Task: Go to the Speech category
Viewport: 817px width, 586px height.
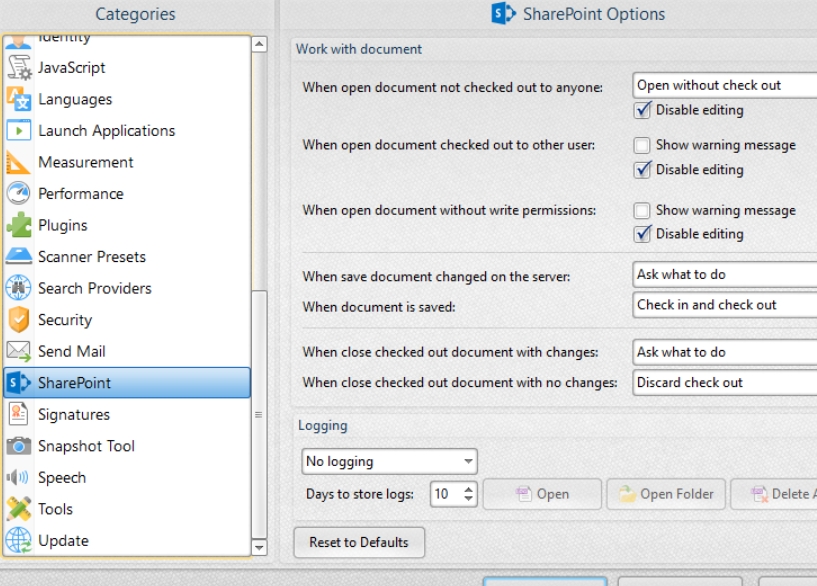Action: [x=127, y=477]
